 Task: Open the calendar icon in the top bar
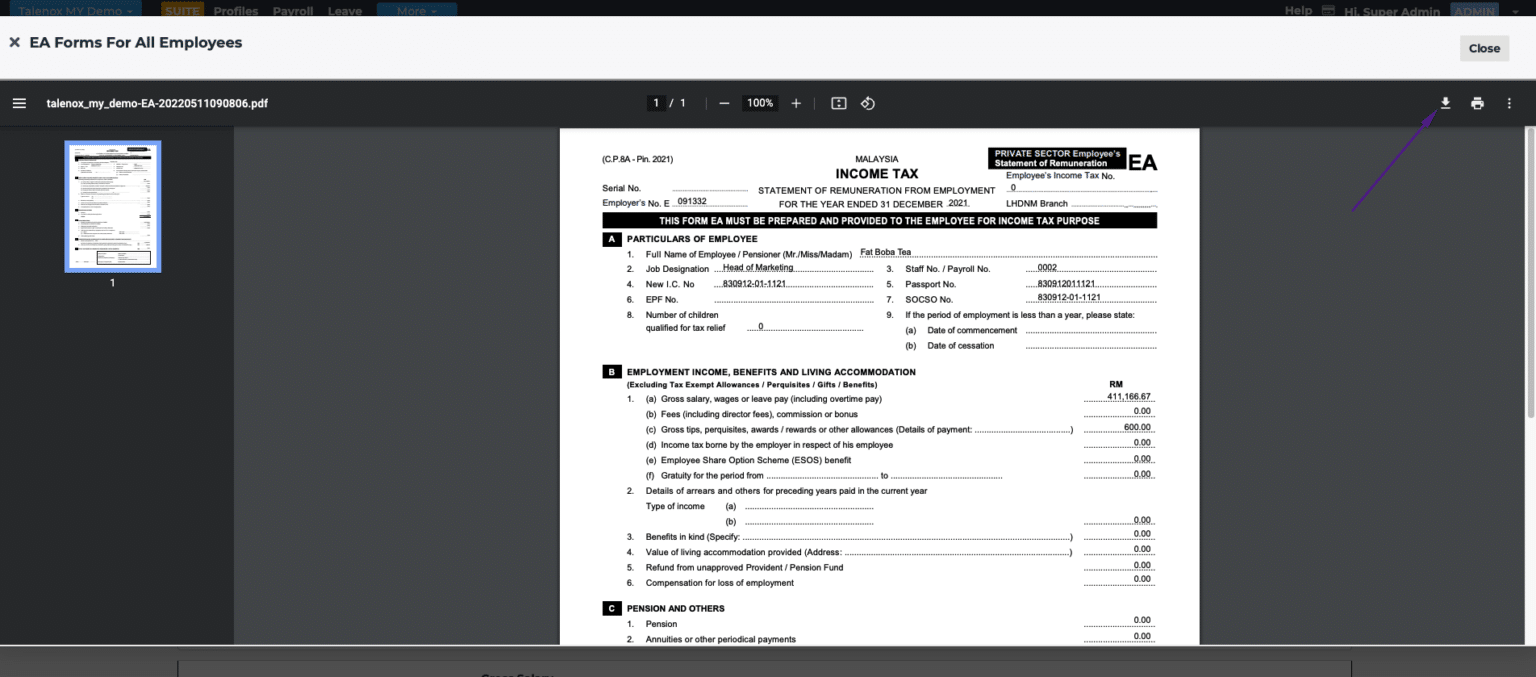(1327, 10)
